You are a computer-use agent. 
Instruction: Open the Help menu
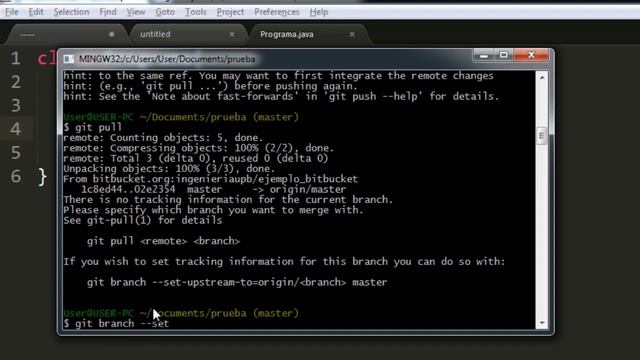(318, 12)
